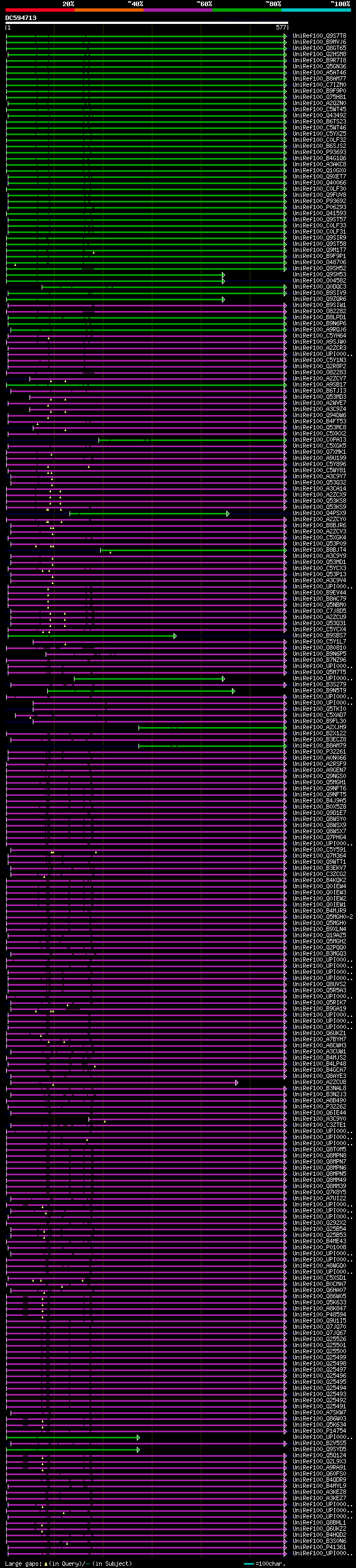
Task: Open the UniRef100_P06293 entry
Action: tap(319, 207)
